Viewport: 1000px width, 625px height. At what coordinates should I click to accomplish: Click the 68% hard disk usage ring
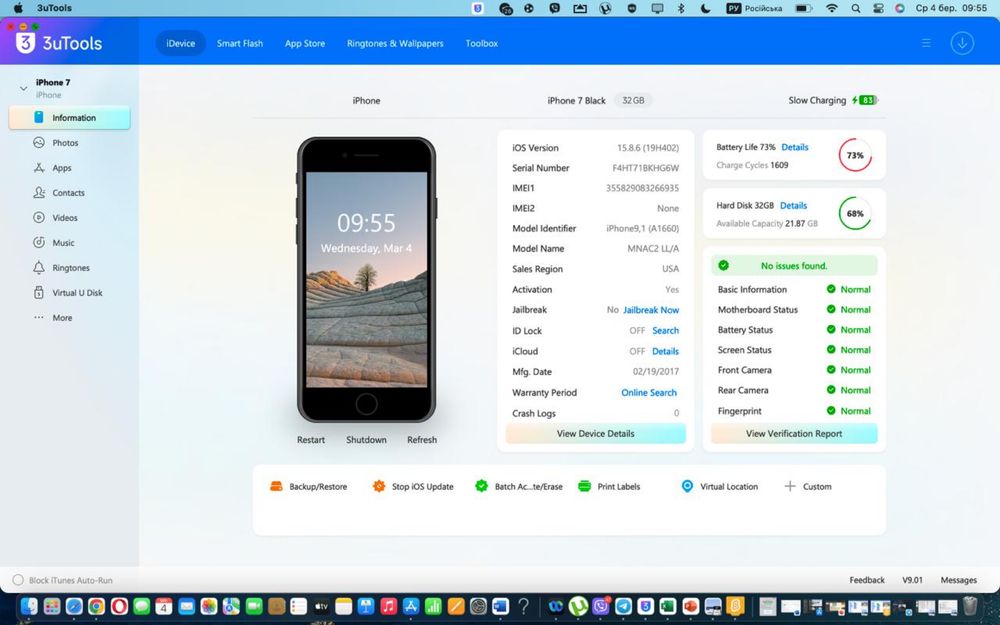point(855,214)
